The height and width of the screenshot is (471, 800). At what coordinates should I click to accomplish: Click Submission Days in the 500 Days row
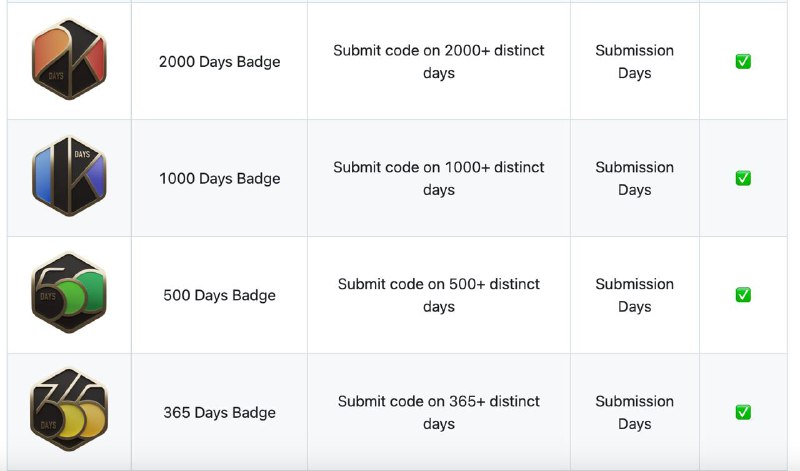(634, 296)
